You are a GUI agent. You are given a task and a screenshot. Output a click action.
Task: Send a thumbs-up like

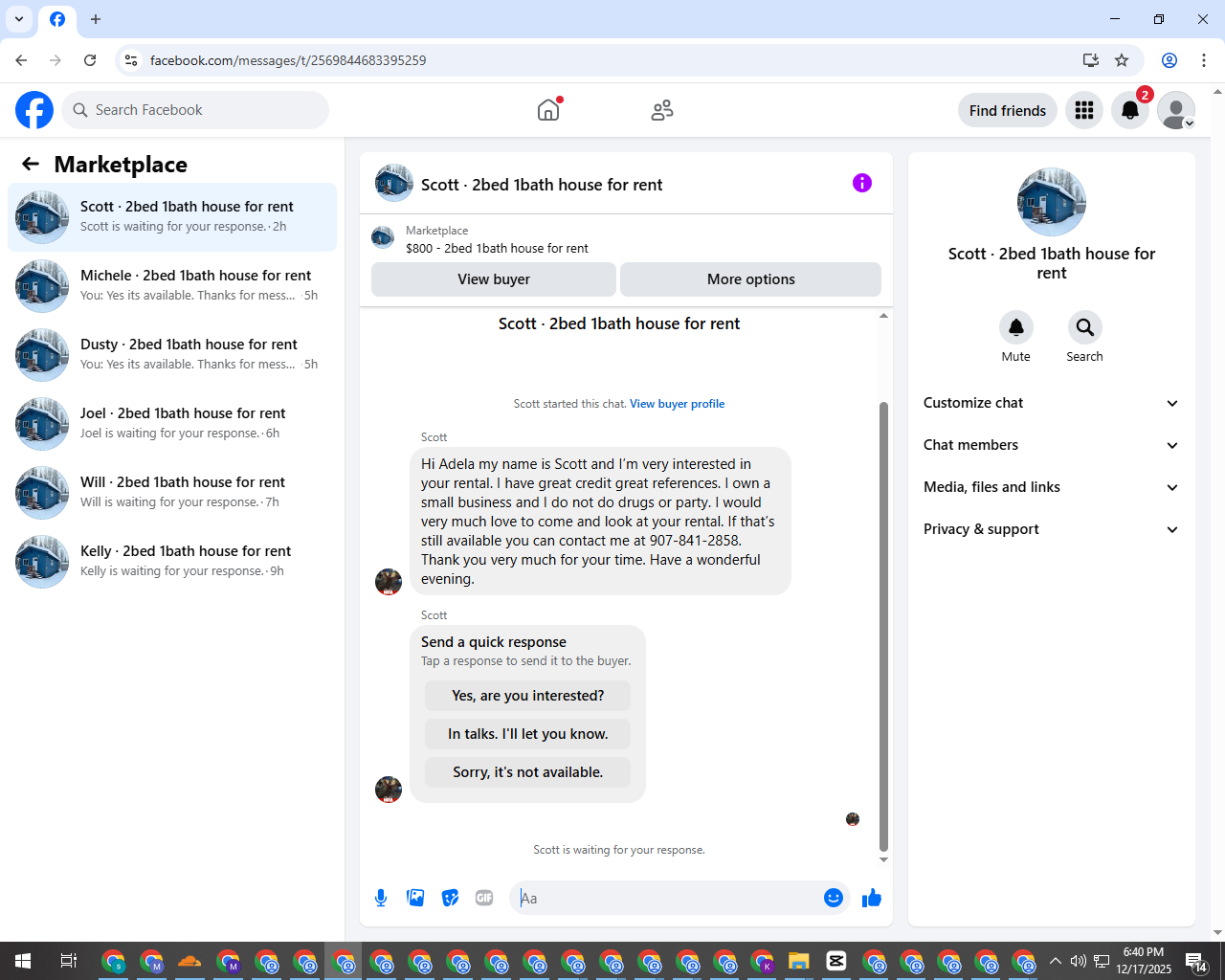click(872, 898)
